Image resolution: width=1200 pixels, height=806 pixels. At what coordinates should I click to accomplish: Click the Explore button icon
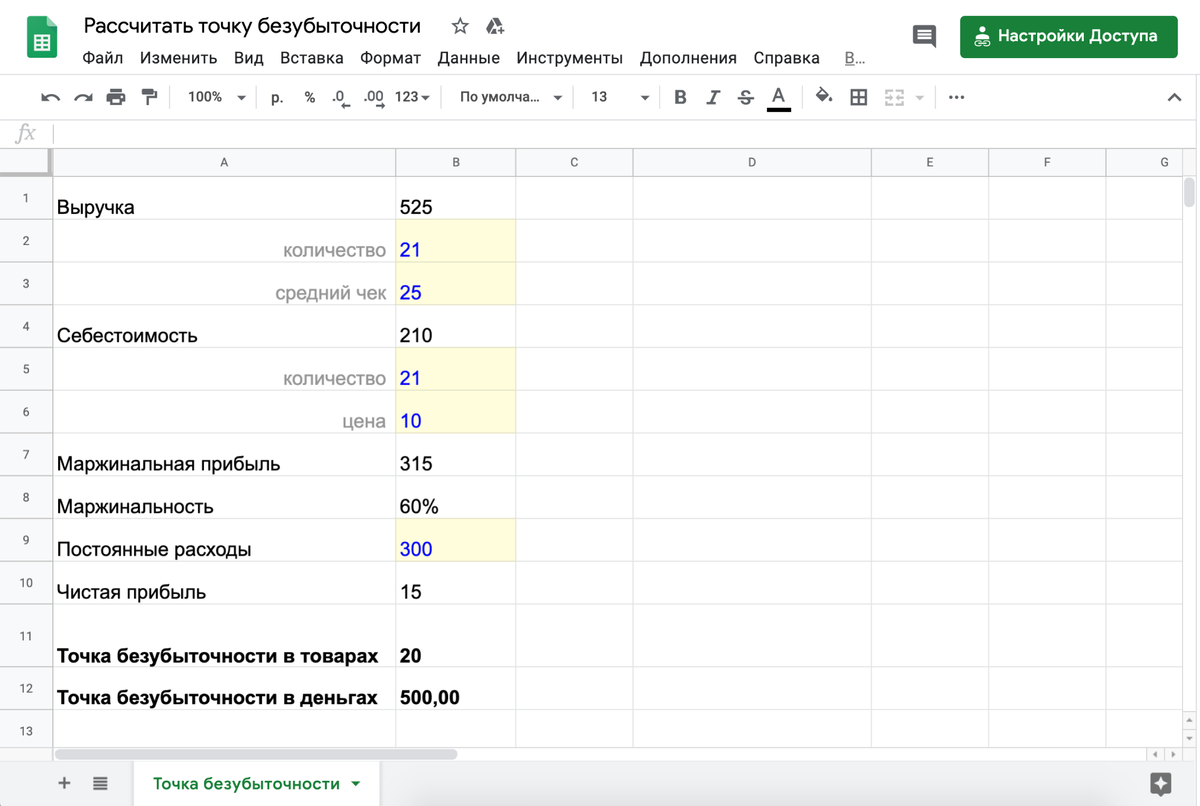pyautogui.click(x=1161, y=784)
